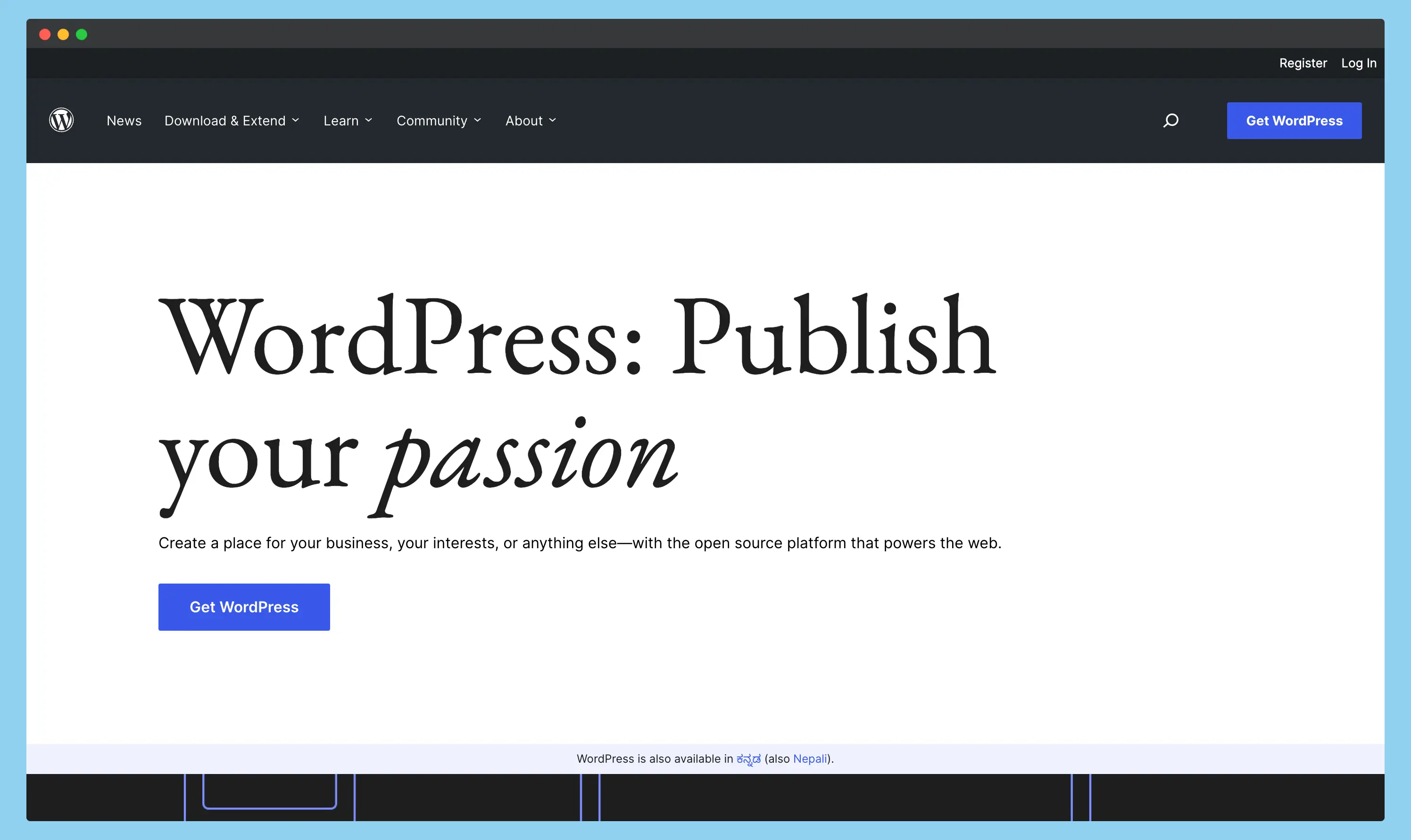This screenshot has height=840, width=1411.
Task: Open the About menu item
Action: tap(524, 120)
